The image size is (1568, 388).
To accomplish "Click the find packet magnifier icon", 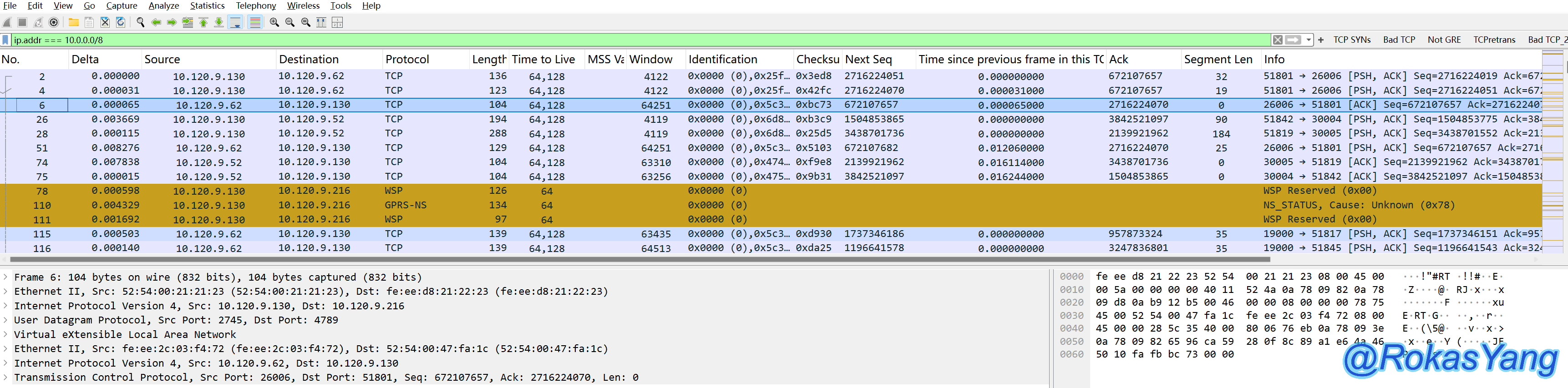I will tap(141, 22).
